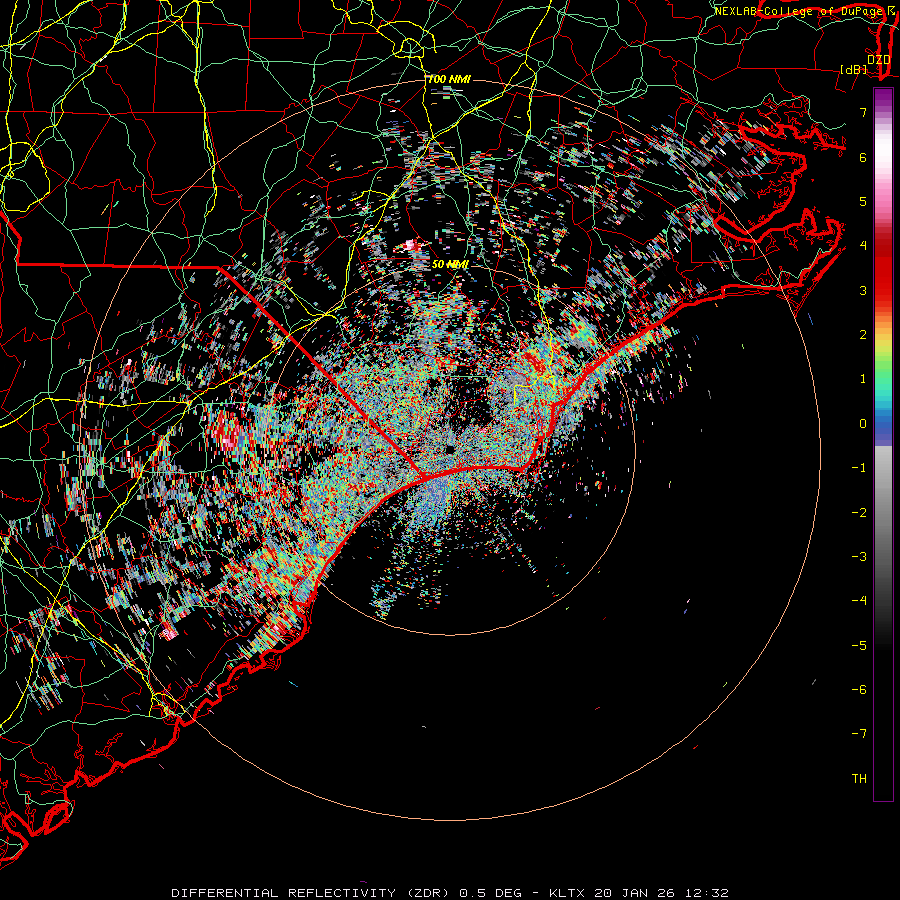Click the "-3" value on the ZDR scale
Image resolution: width=900 pixels, height=900 pixels.
[x=859, y=557]
